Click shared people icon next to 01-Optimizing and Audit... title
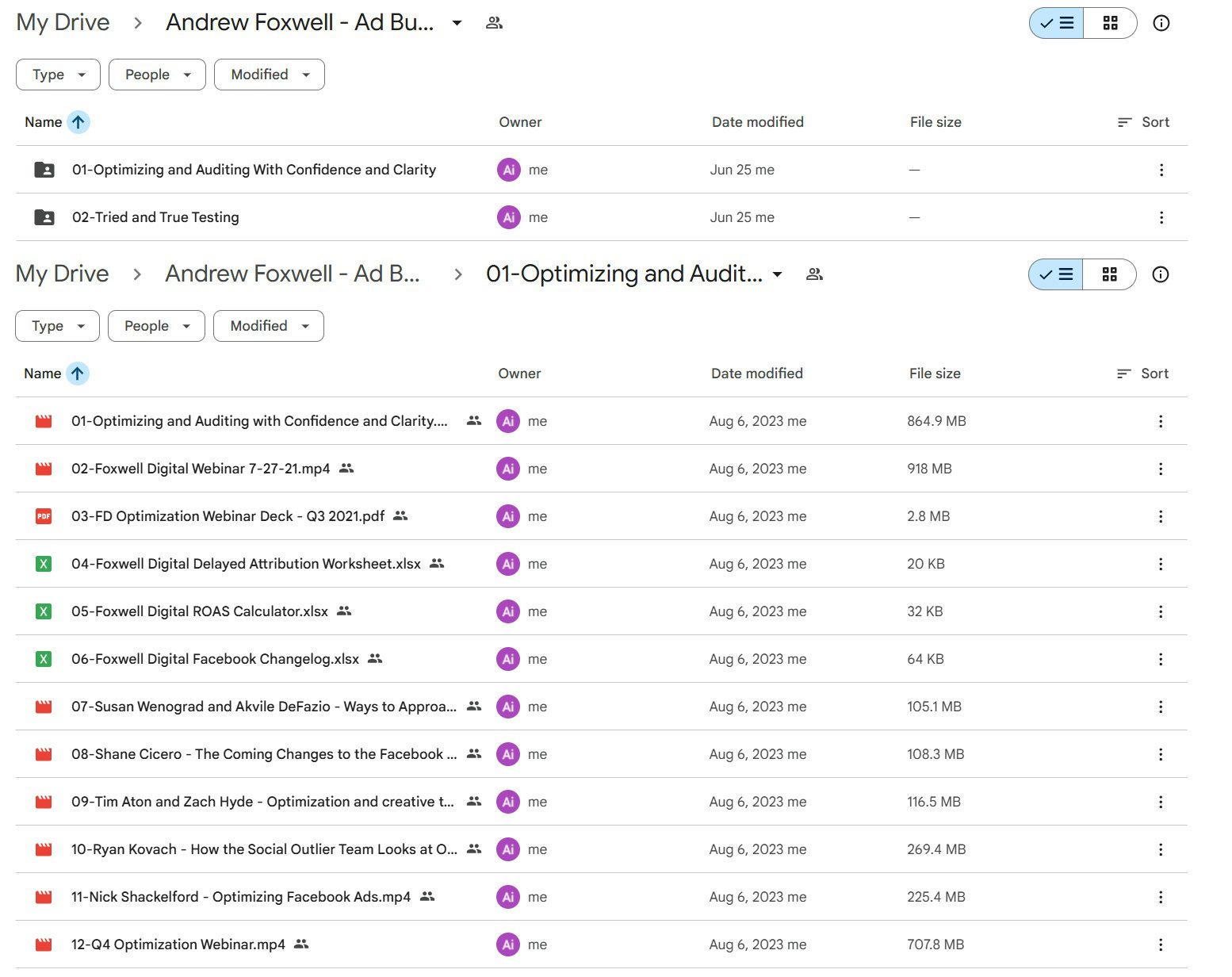Viewport: 1232px width, 977px height. [x=814, y=274]
